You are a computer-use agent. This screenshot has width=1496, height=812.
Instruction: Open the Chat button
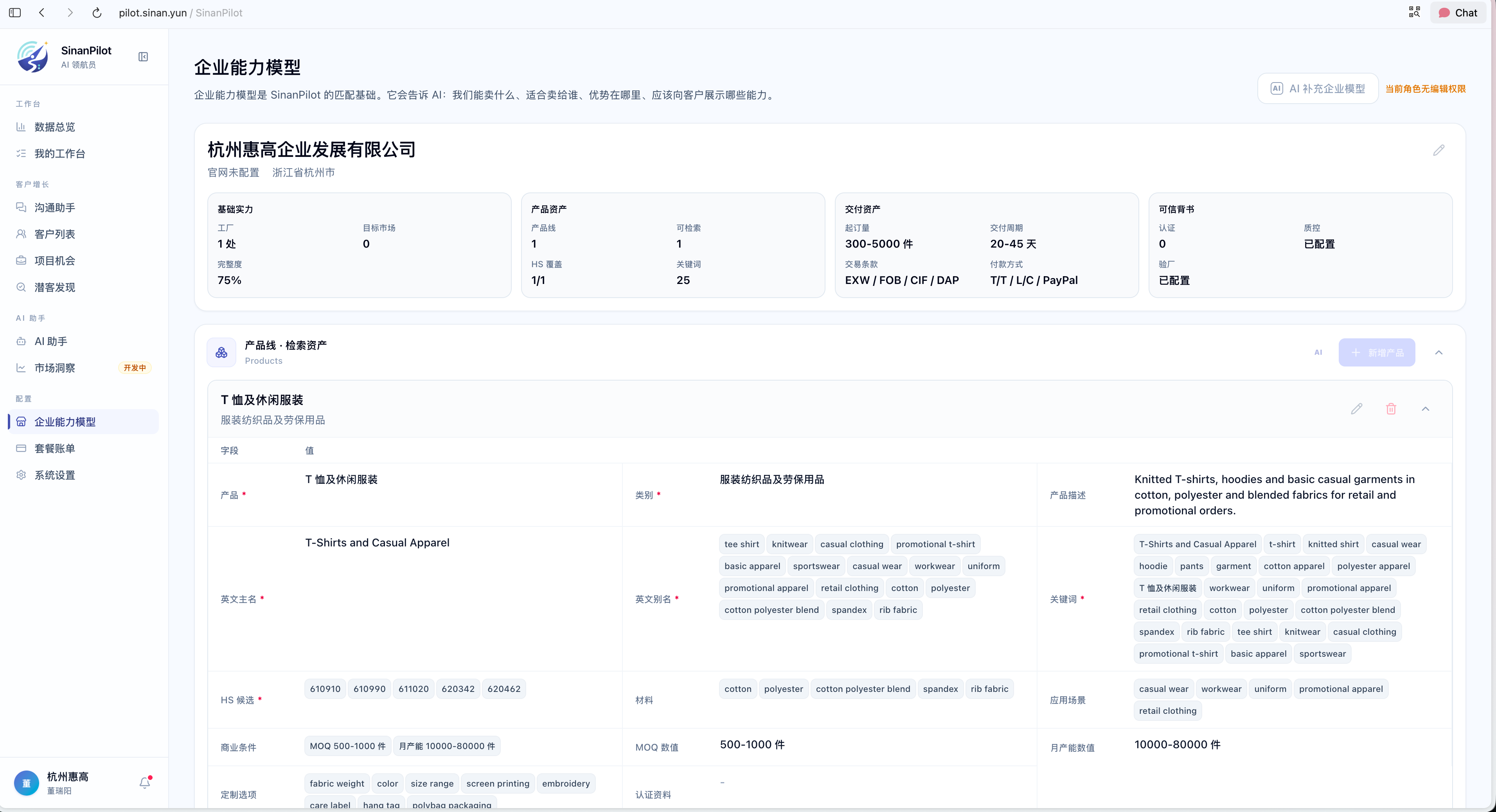click(1458, 13)
